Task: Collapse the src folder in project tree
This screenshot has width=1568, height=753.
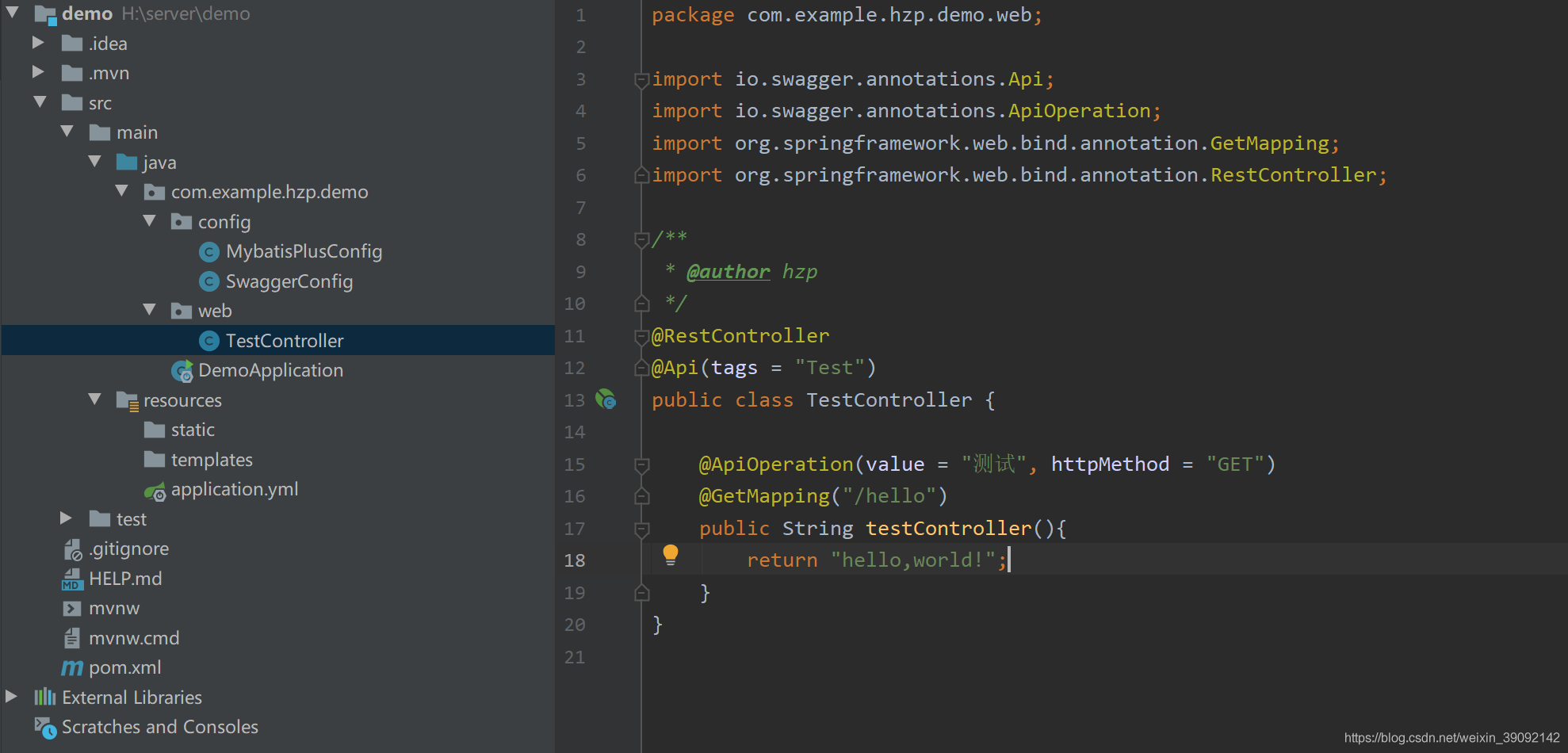Action: click(x=40, y=102)
